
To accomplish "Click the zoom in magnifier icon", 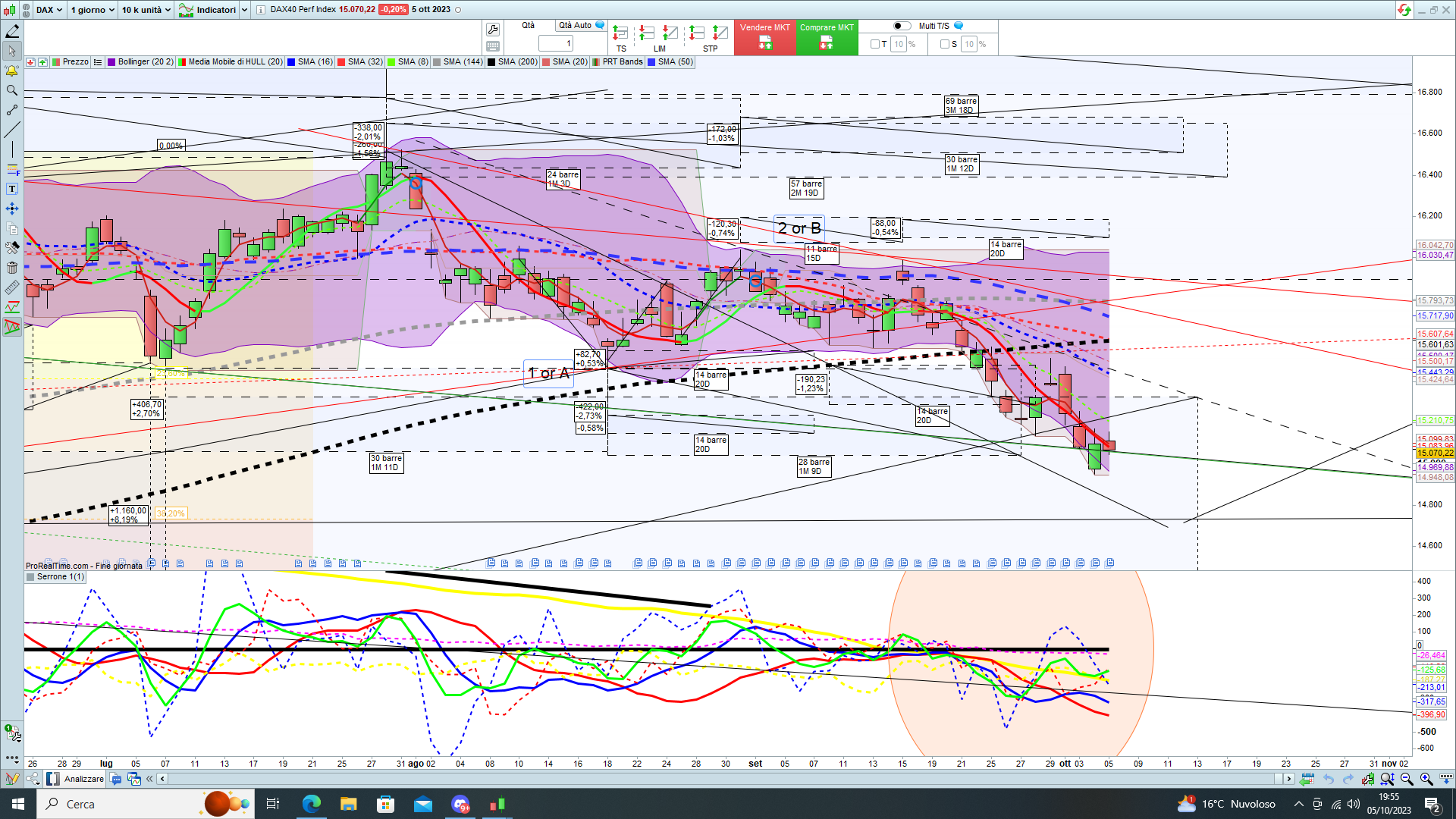I will pos(1426,779).
